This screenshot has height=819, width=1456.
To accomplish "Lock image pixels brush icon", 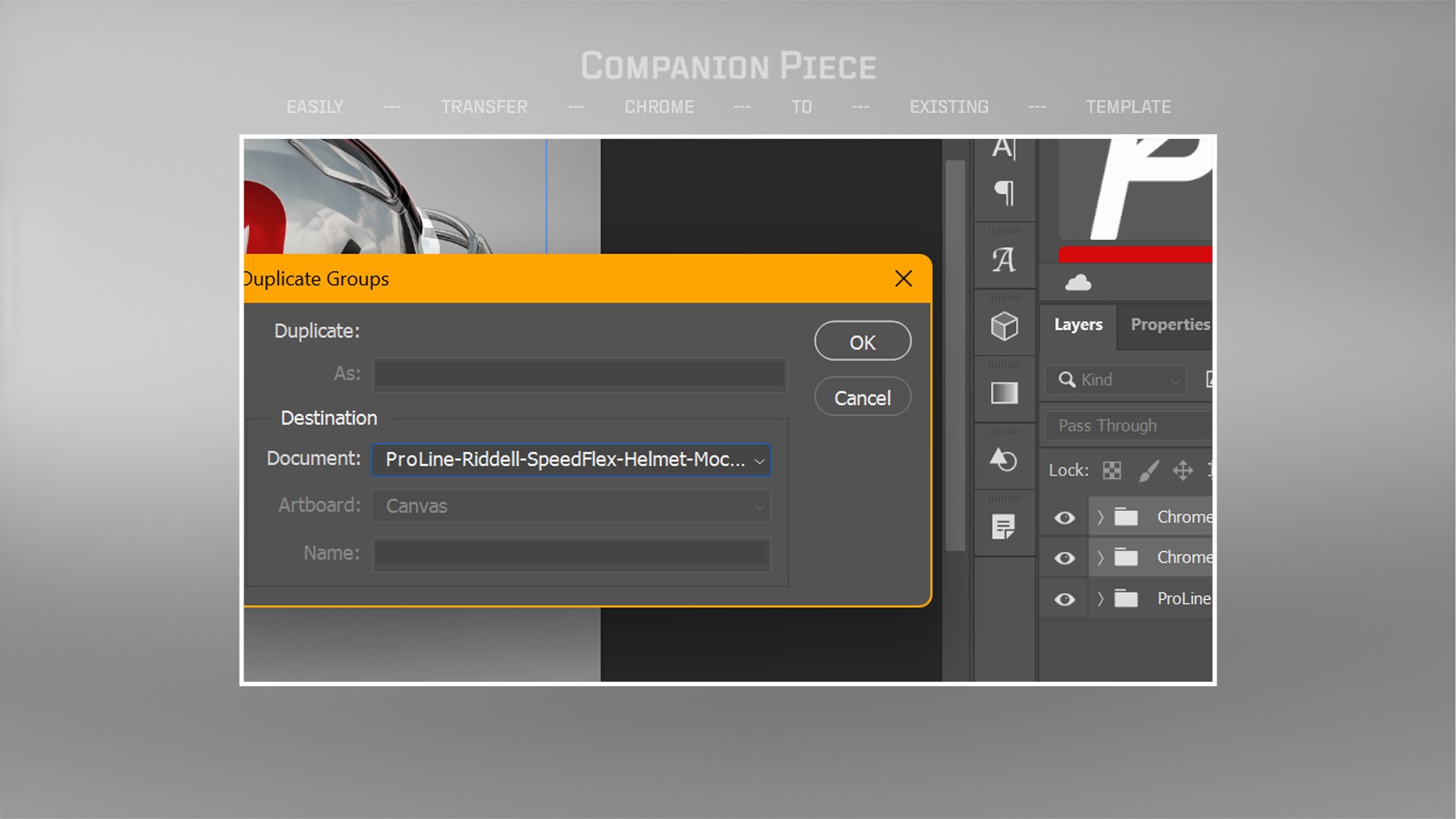I will coord(1148,470).
